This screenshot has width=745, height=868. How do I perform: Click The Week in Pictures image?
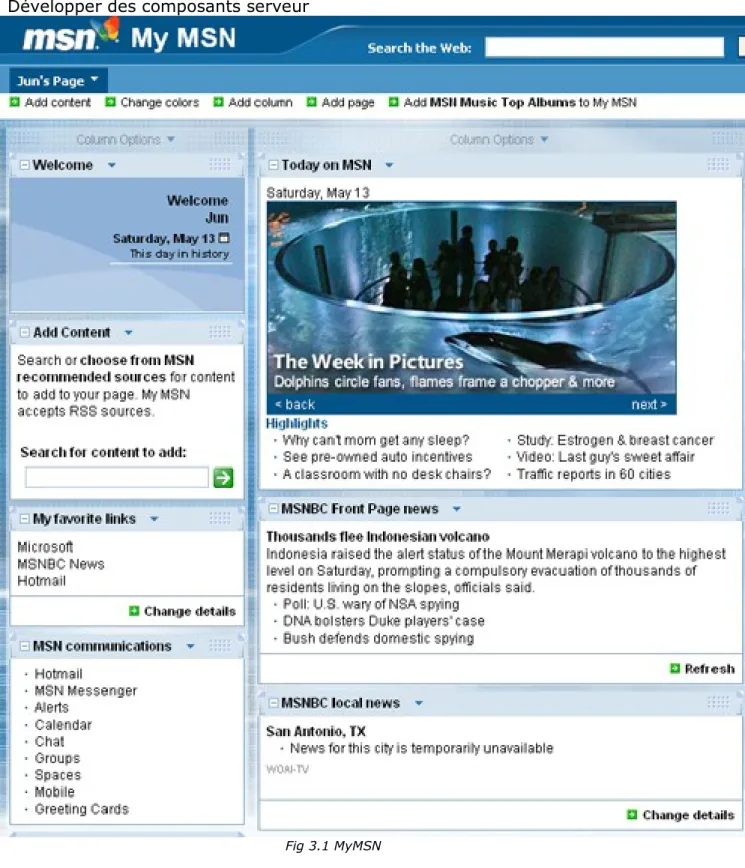click(x=471, y=299)
